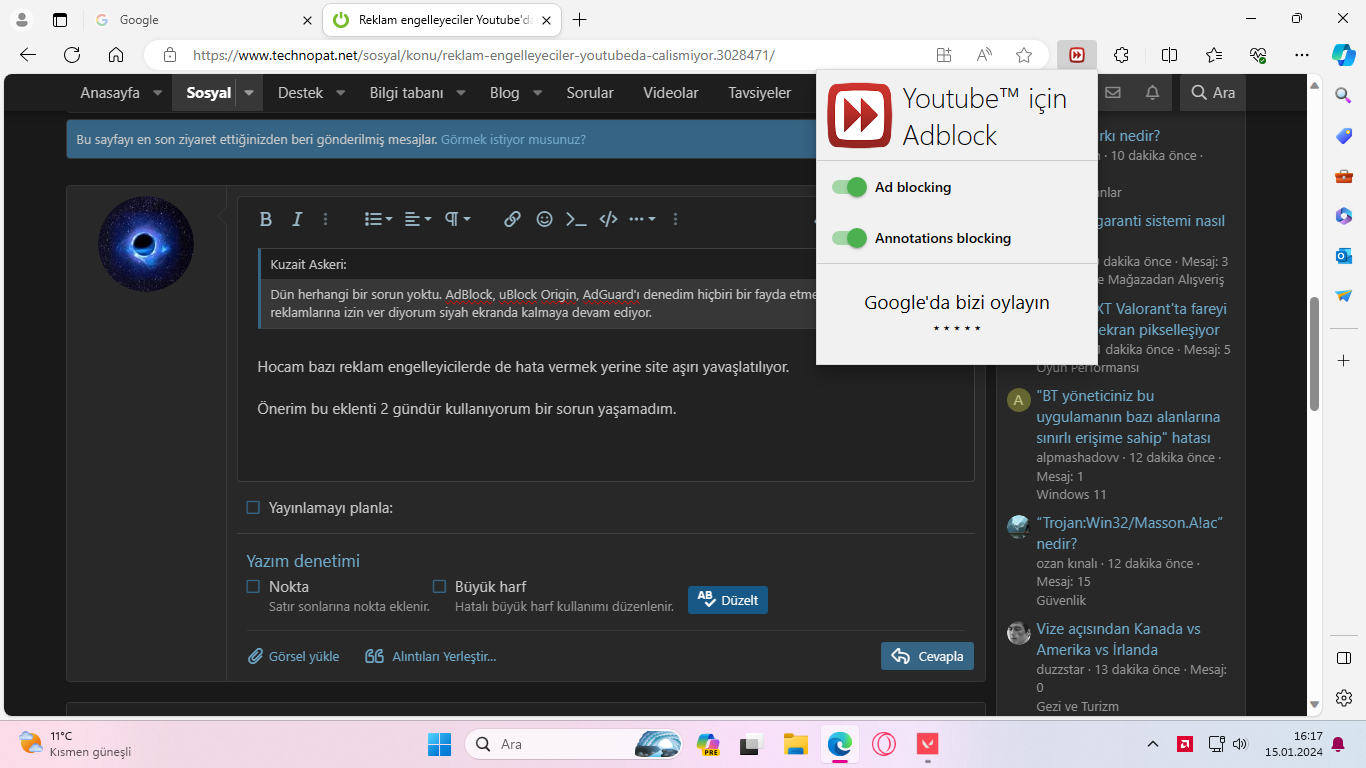Screen dimensions: 1366x768
Task: Expand the Destek menu arrow
Action: tap(340, 93)
